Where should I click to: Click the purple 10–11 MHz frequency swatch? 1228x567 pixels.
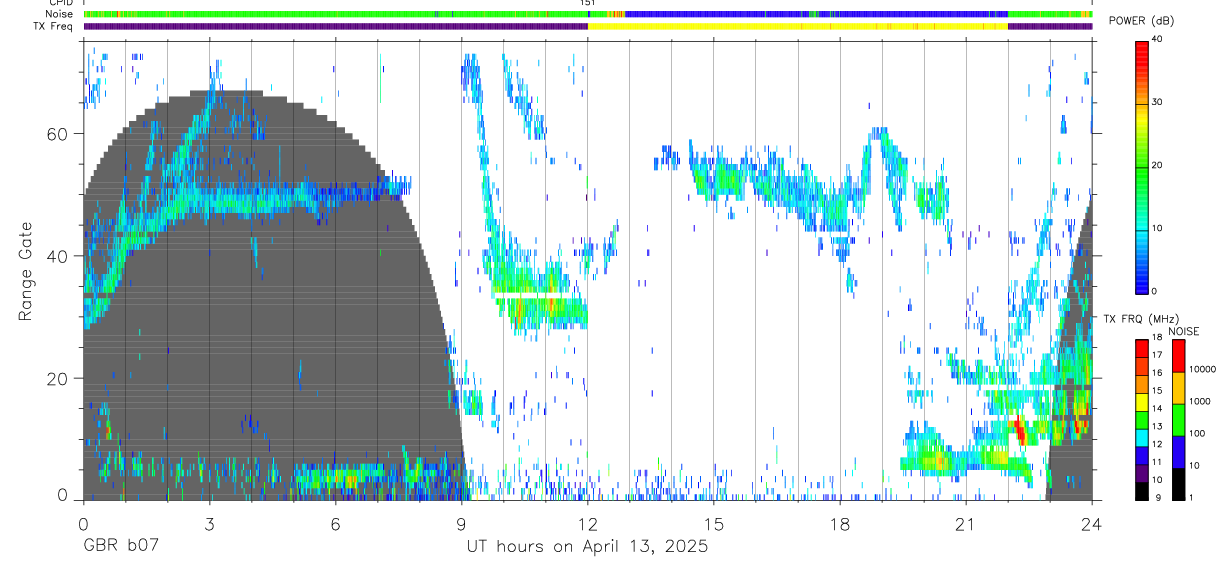[1141, 471]
